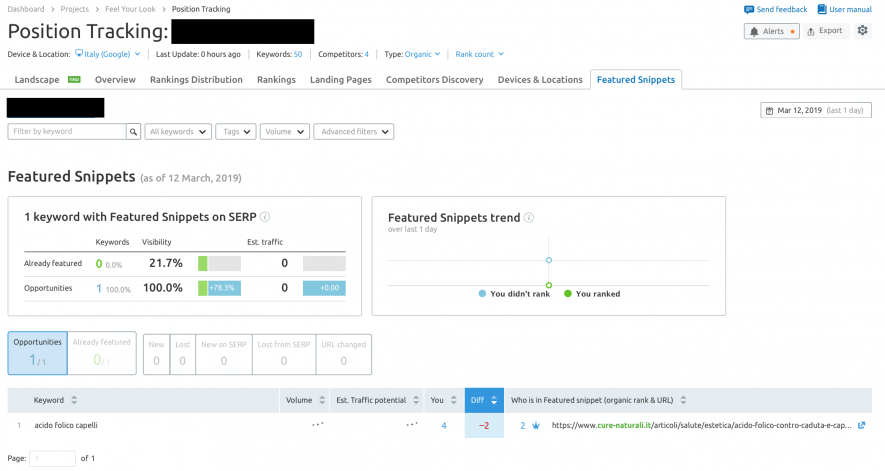
Task: Toggle New on SERP filter tile
Action: point(224,354)
